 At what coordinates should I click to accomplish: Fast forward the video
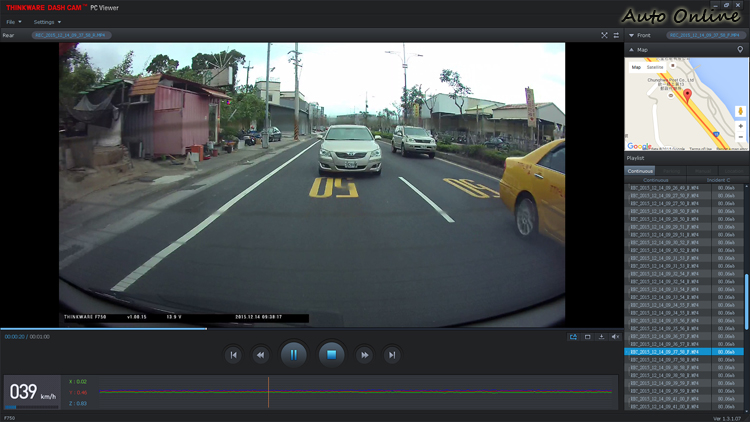364,355
